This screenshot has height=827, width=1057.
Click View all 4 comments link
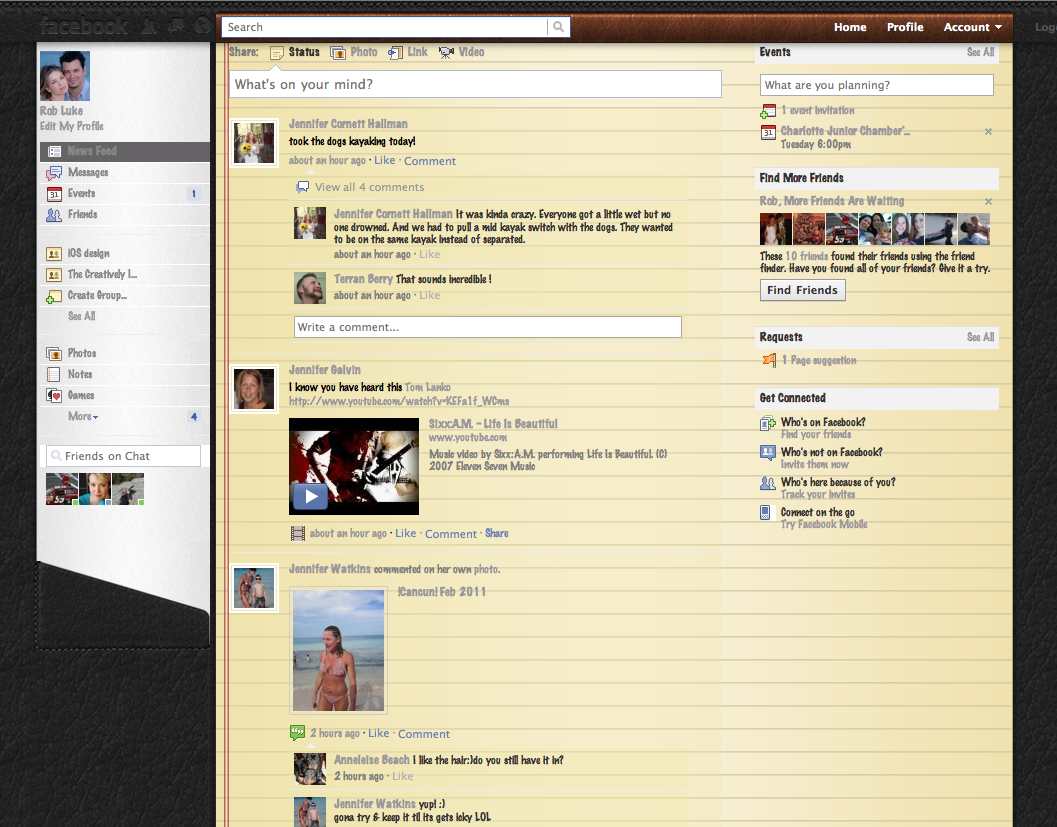pyautogui.click(x=369, y=187)
